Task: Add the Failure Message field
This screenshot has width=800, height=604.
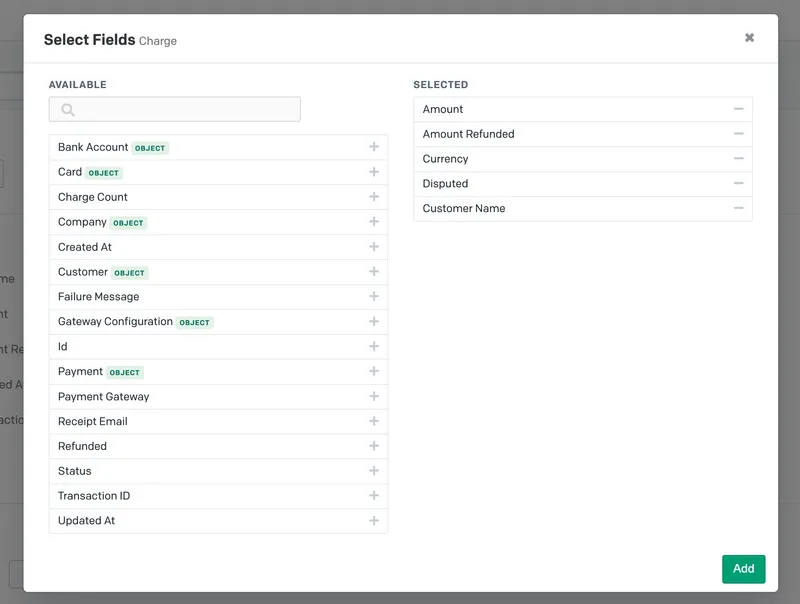Action: click(x=374, y=296)
